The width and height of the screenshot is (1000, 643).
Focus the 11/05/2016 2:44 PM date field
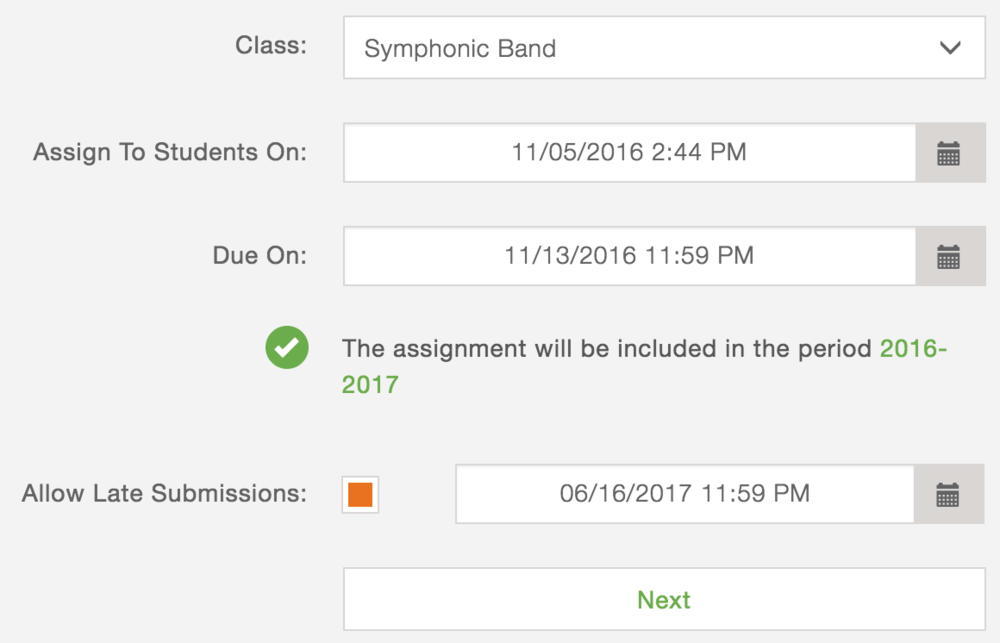click(x=629, y=153)
